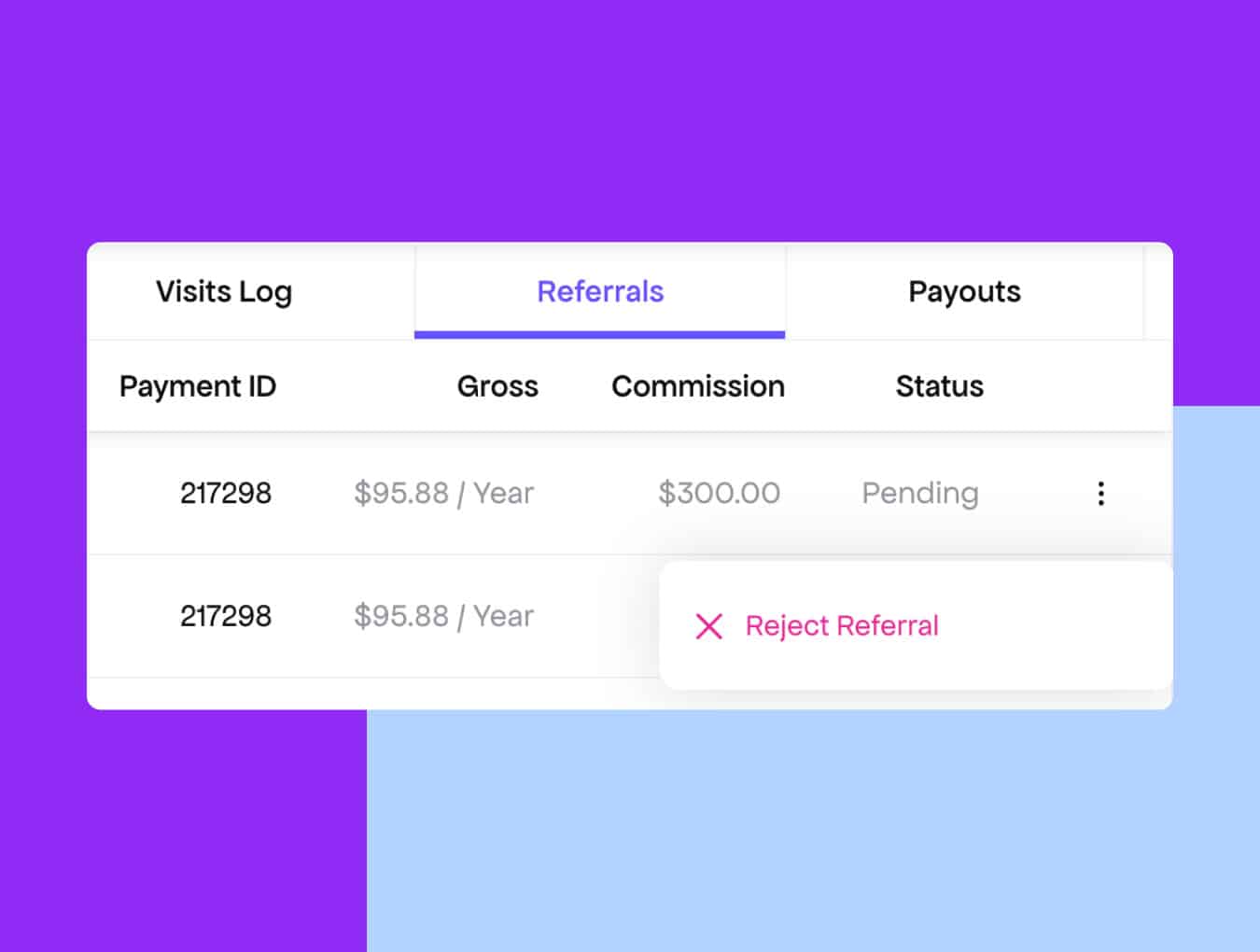Viewport: 1260px width, 952px height.
Task: Open the three-dot menu on Pending row
Action: (1101, 493)
